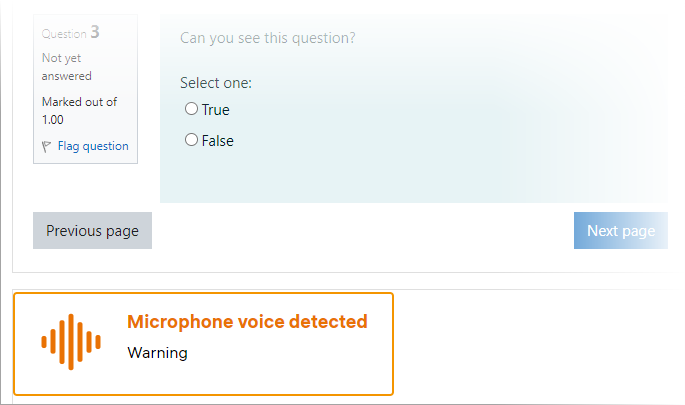Click the orange microphone waveform icon
This screenshot has height=405, width=685.
[x=71, y=342]
